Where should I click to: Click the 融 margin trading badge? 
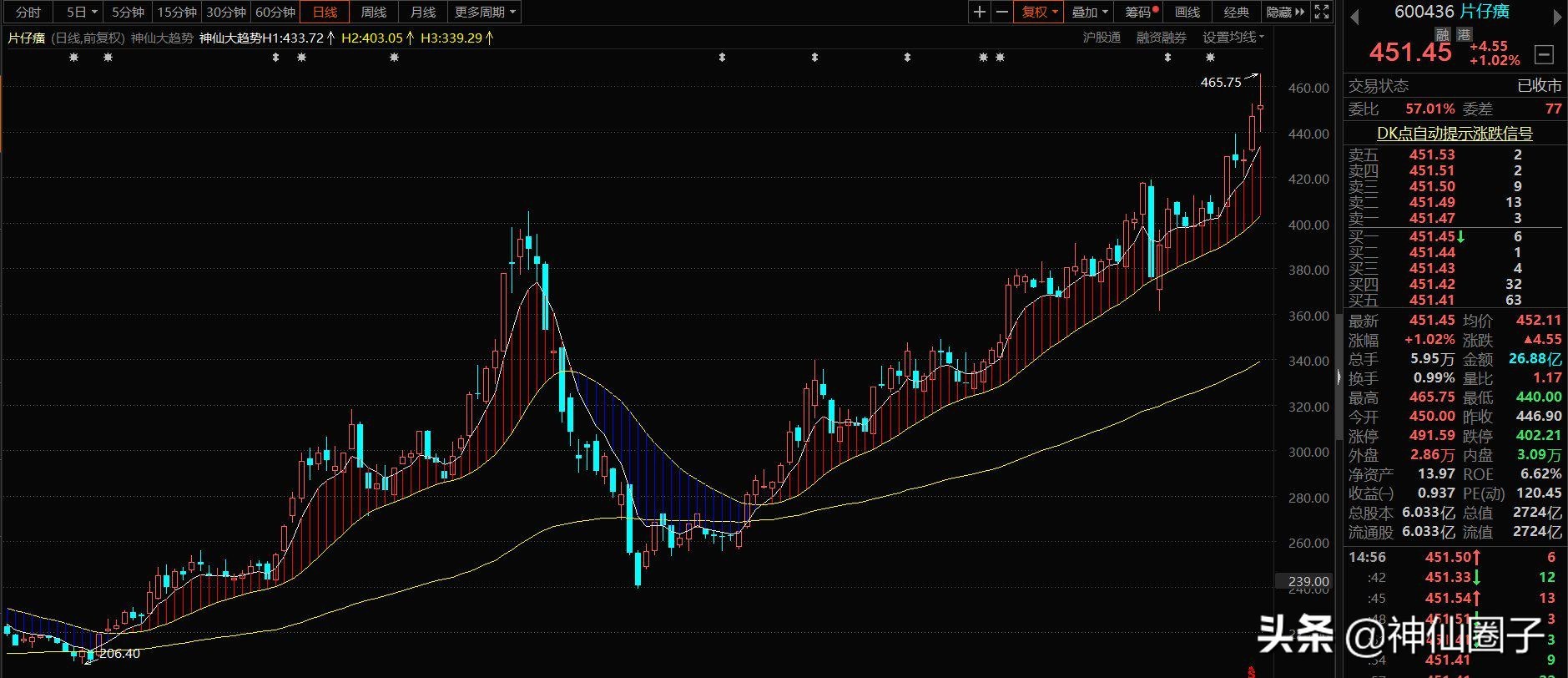(x=1442, y=34)
